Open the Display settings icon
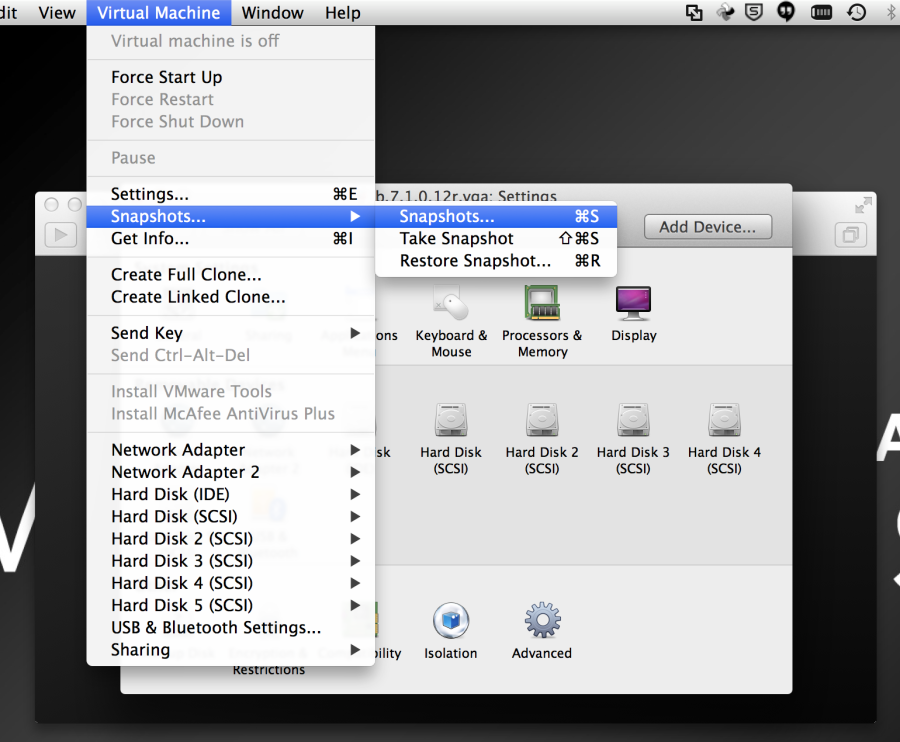The image size is (900, 742). [x=634, y=303]
